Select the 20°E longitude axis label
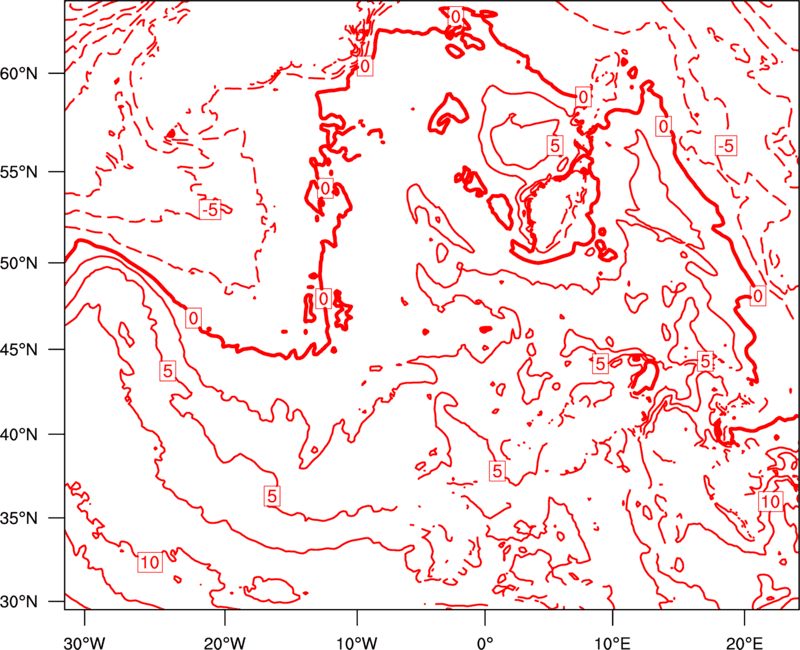The height and width of the screenshot is (650, 800). [x=744, y=643]
